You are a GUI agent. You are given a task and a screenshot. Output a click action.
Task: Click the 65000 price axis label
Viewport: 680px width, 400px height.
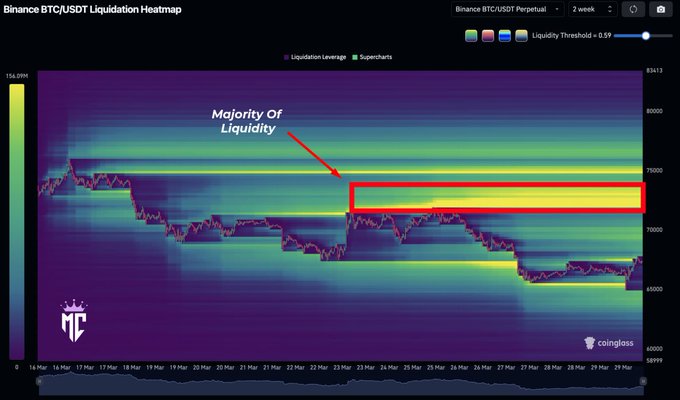click(x=654, y=289)
